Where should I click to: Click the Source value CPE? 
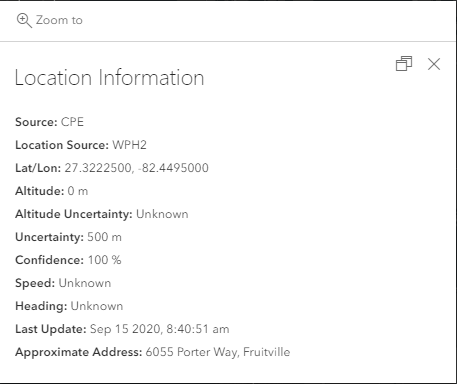point(72,122)
